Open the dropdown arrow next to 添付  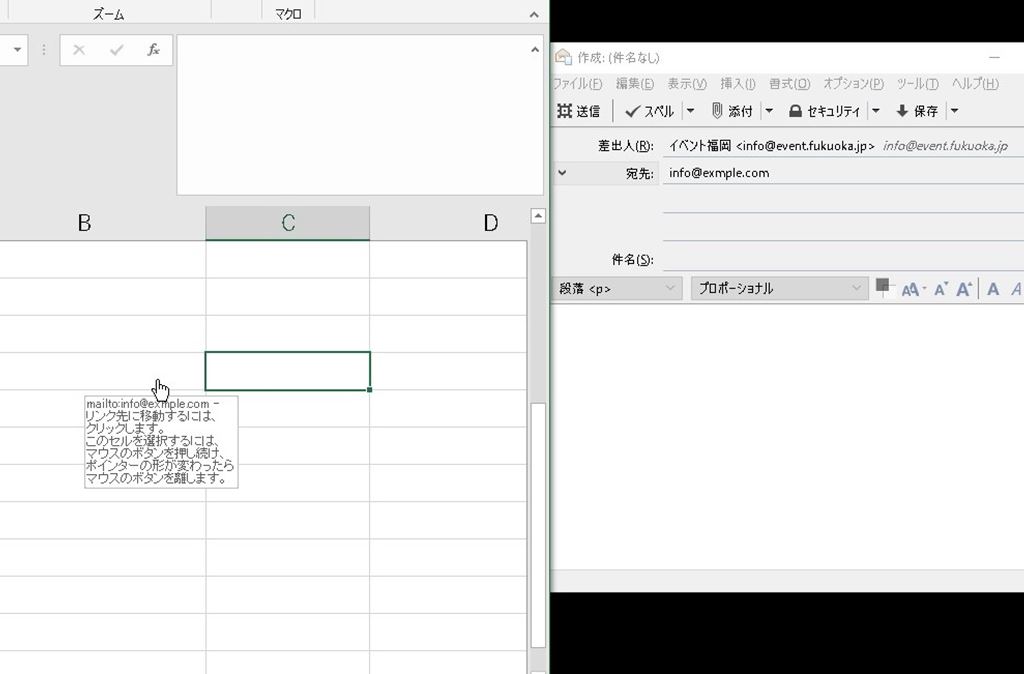point(769,111)
